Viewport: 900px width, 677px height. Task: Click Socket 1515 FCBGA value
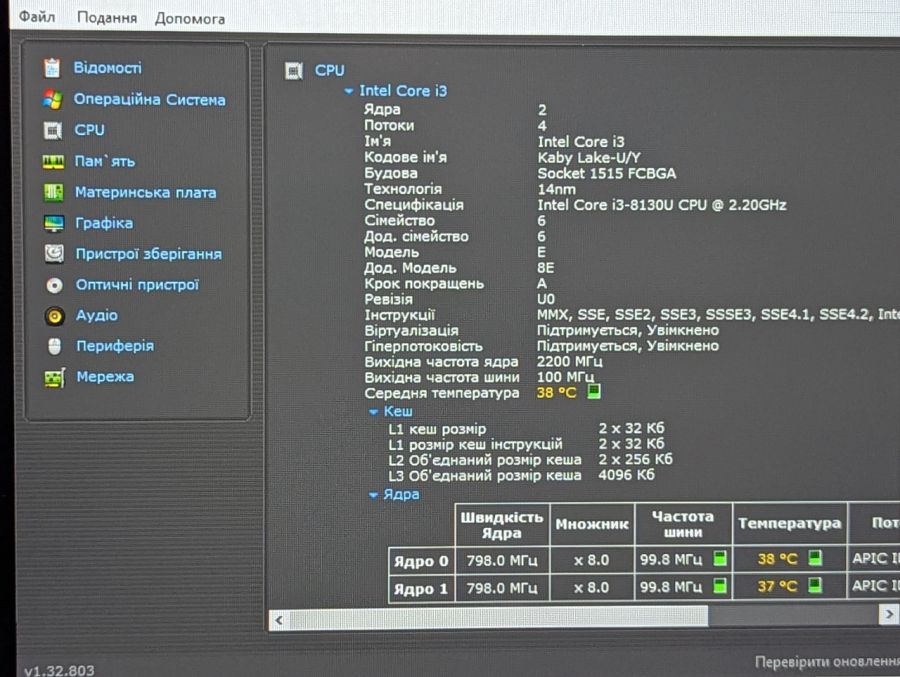coord(607,173)
